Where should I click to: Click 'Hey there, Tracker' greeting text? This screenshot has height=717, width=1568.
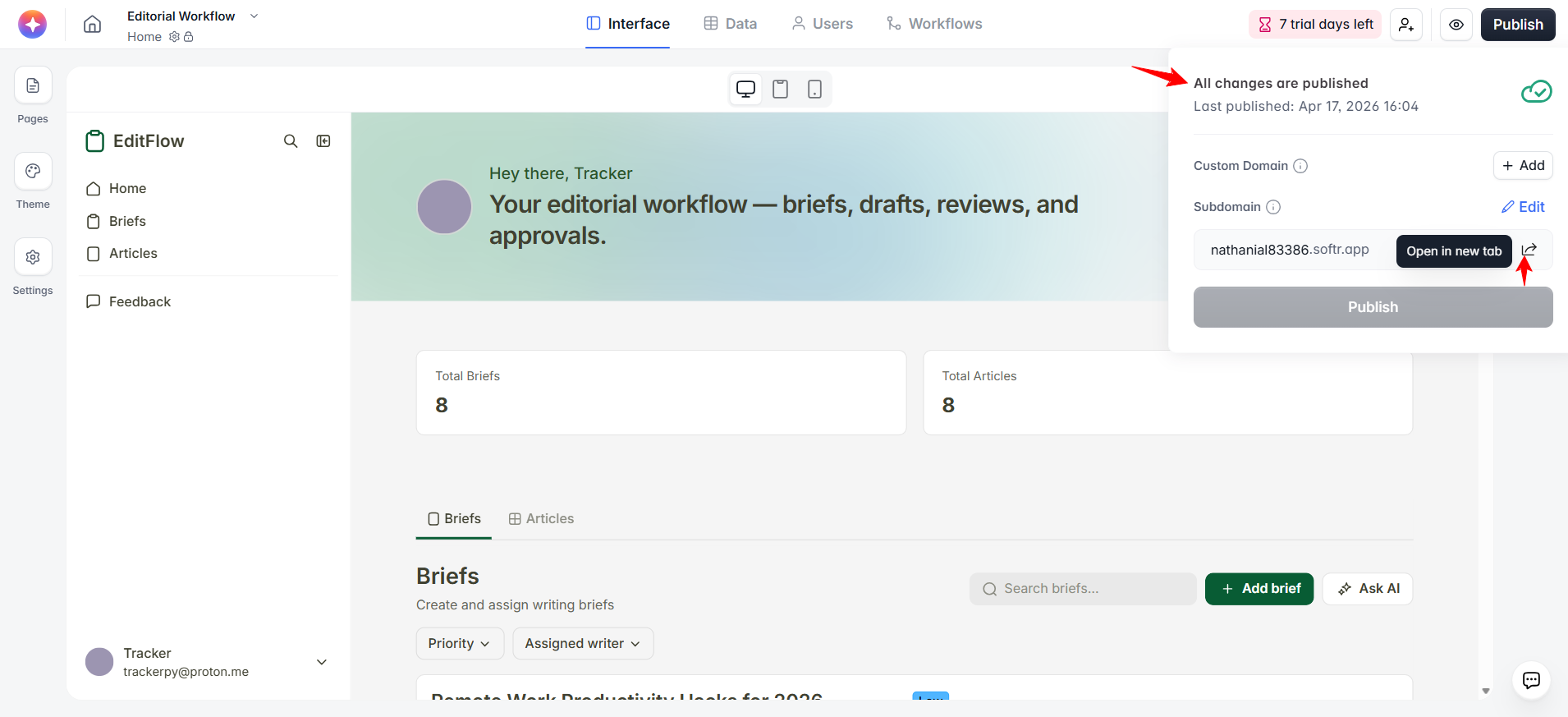[x=561, y=173]
